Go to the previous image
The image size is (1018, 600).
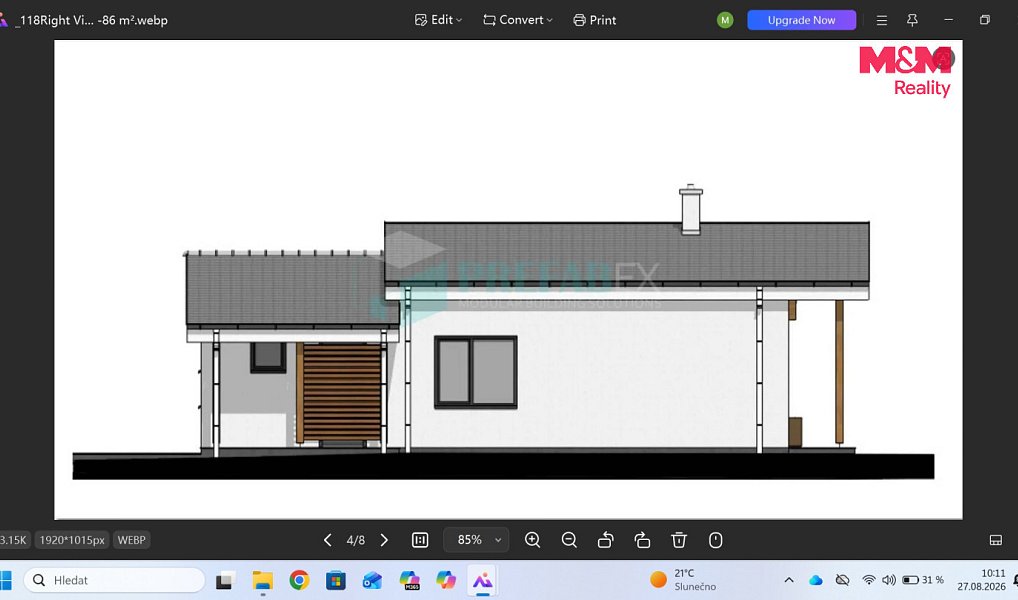click(328, 540)
